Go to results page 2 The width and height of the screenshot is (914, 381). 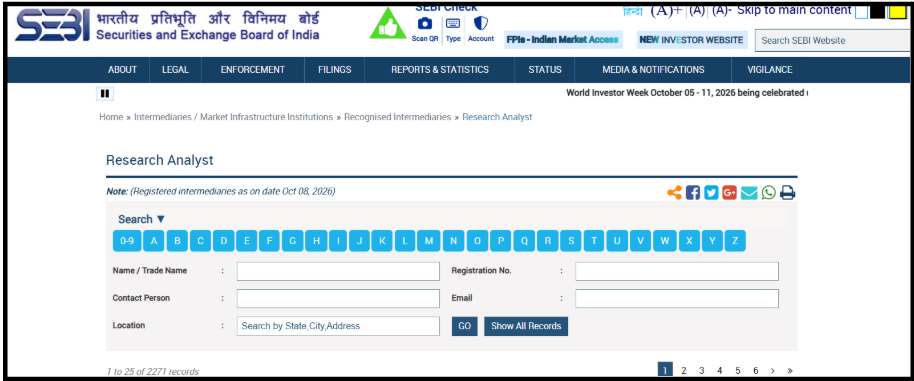point(684,371)
